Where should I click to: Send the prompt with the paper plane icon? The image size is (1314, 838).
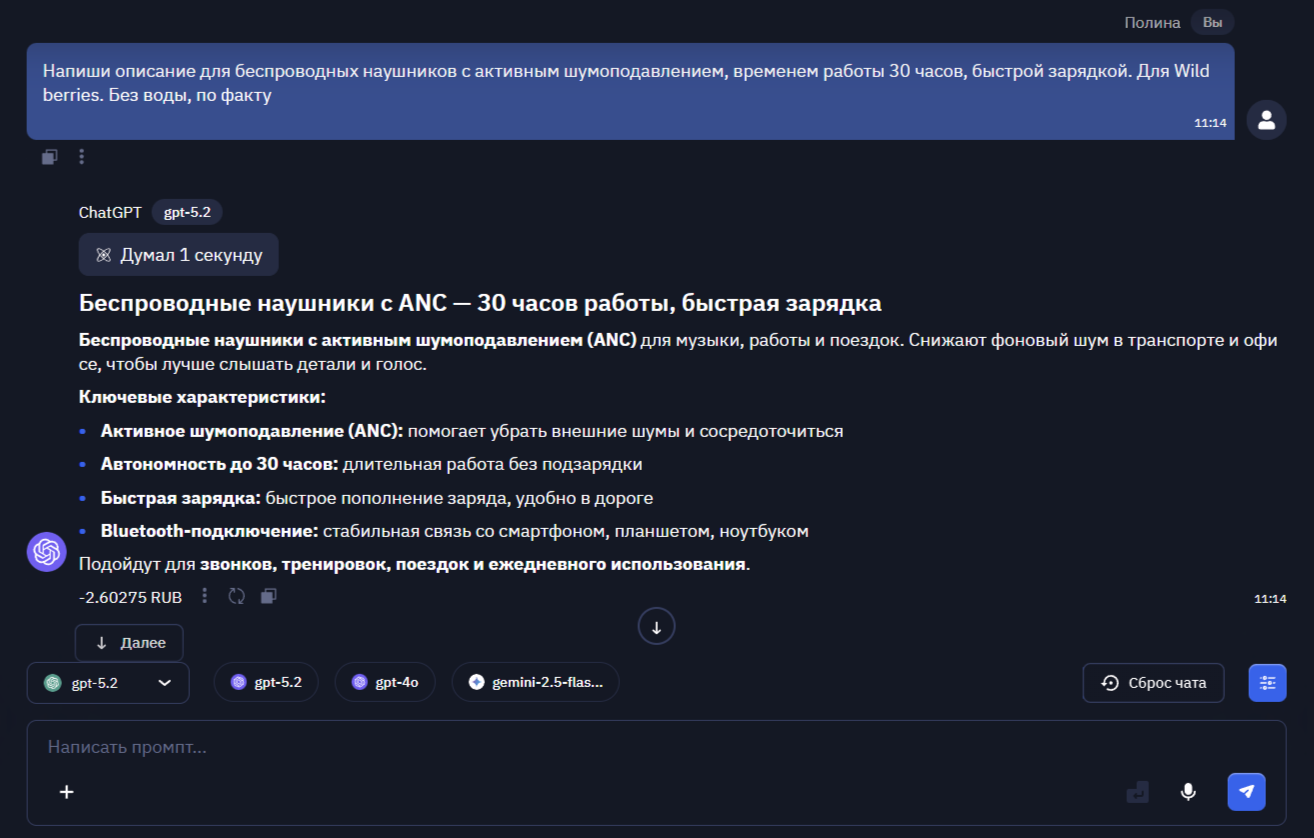pos(1246,791)
